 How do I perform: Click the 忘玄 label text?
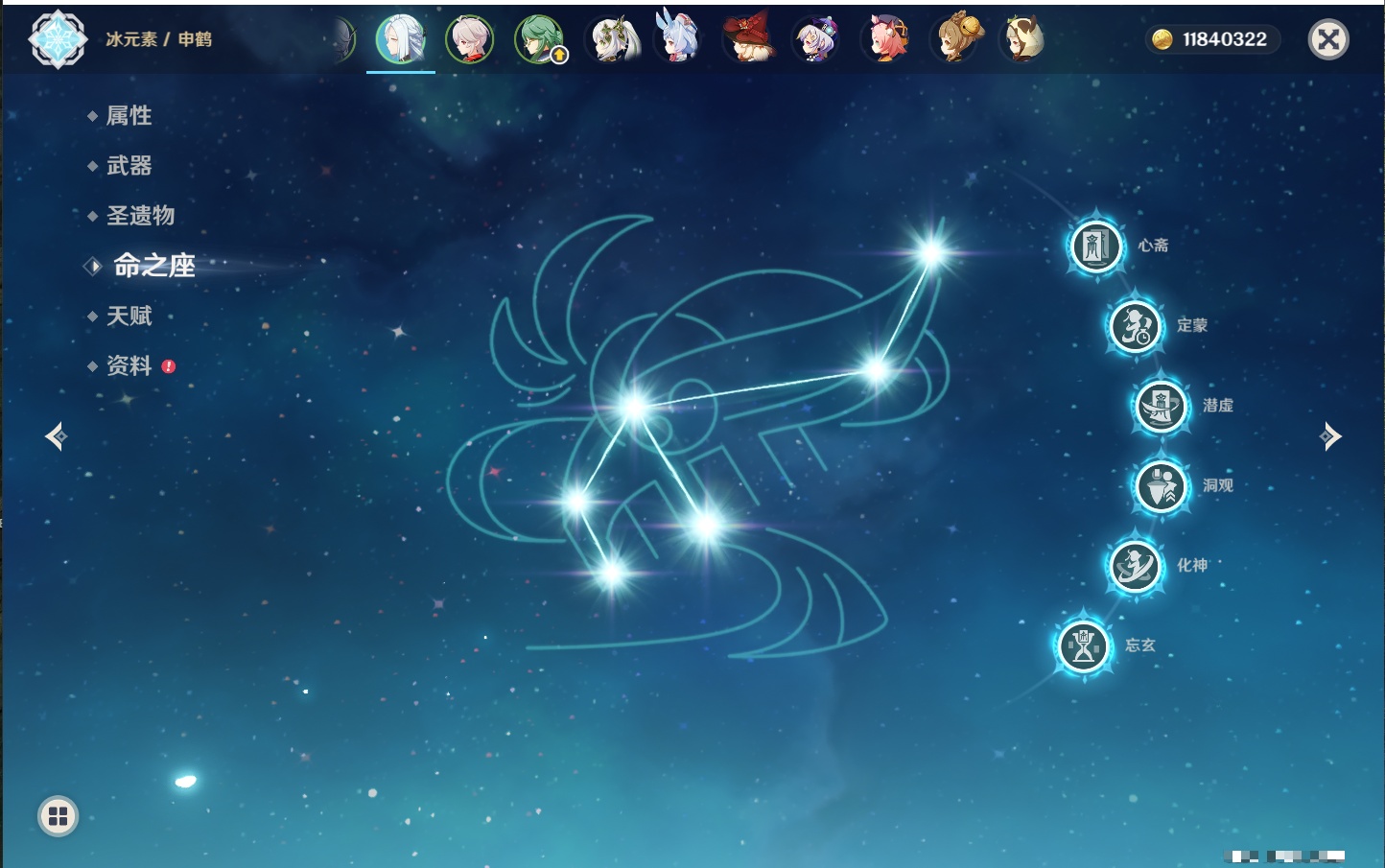(1140, 645)
